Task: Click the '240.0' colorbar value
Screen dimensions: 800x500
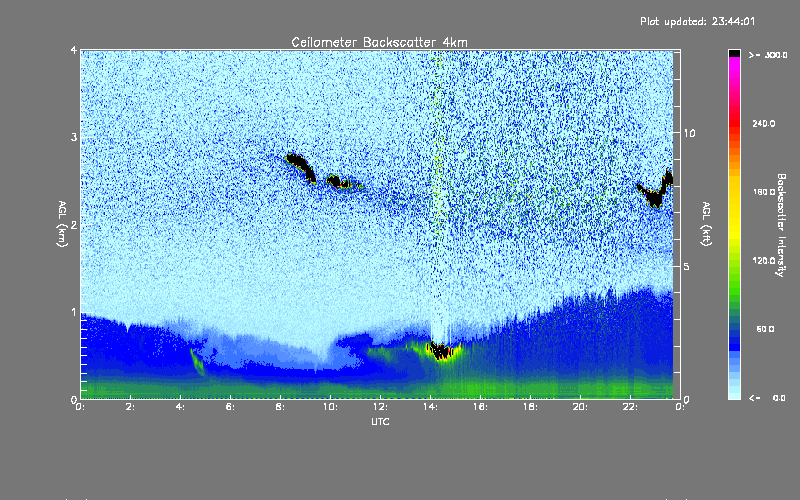Action: point(764,124)
